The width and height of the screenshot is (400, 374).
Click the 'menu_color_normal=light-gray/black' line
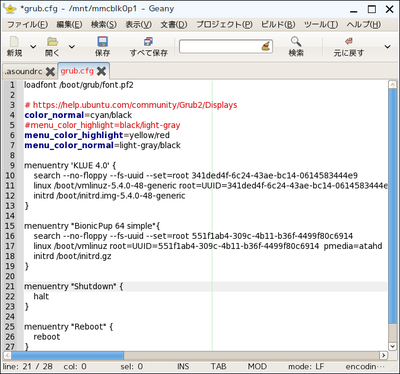pos(102,145)
